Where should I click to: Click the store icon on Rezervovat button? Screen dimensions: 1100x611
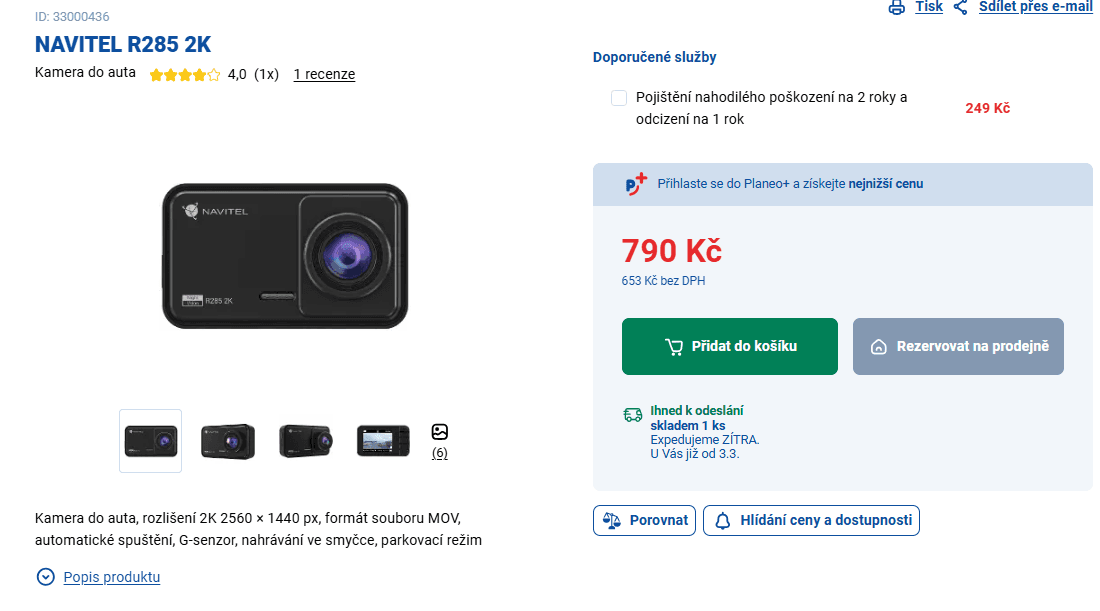point(880,345)
